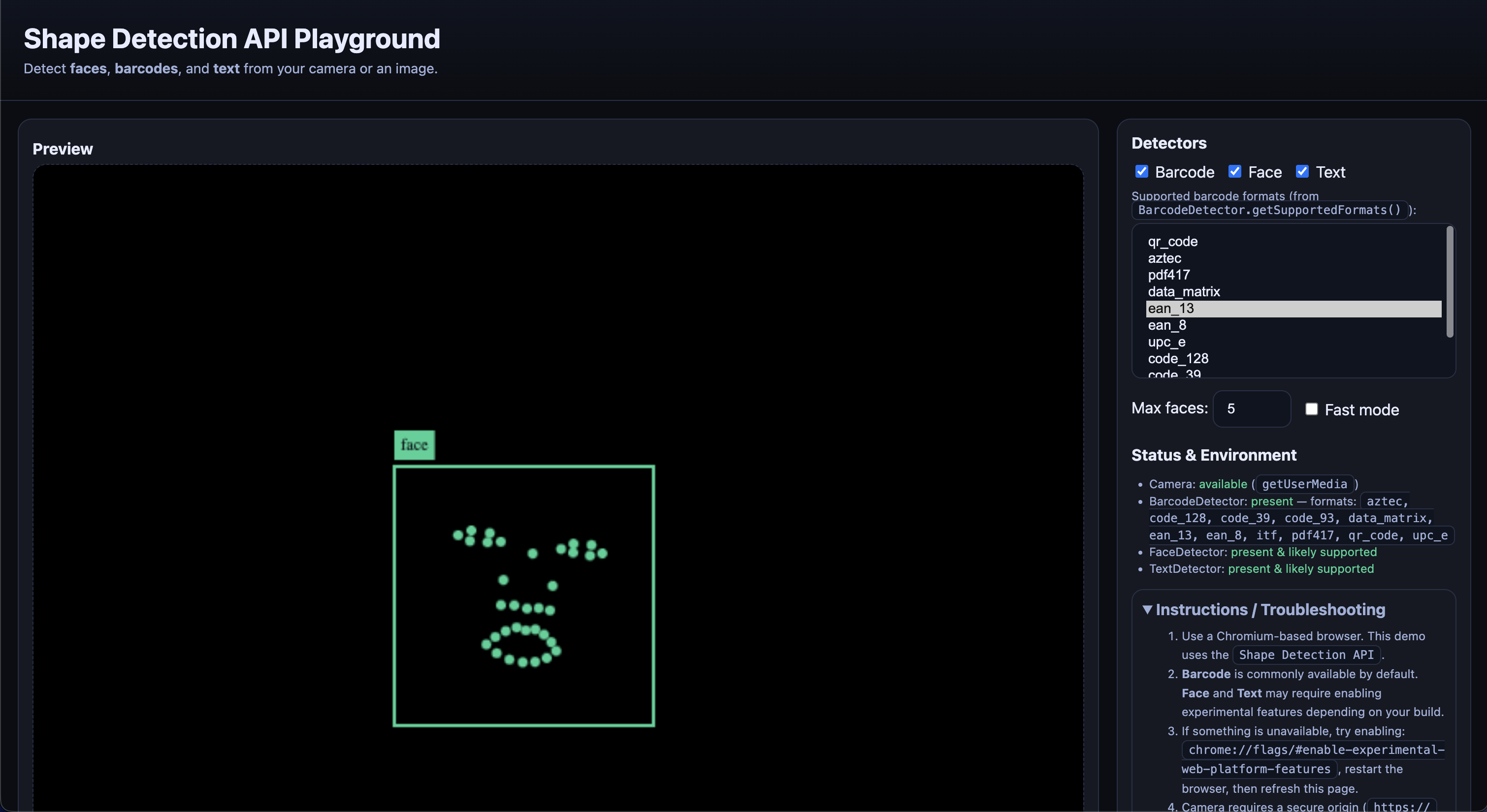This screenshot has height=812, width=1487.
Task: Choose pdf417 from the formats list
Action: [x=1169, y=275]
